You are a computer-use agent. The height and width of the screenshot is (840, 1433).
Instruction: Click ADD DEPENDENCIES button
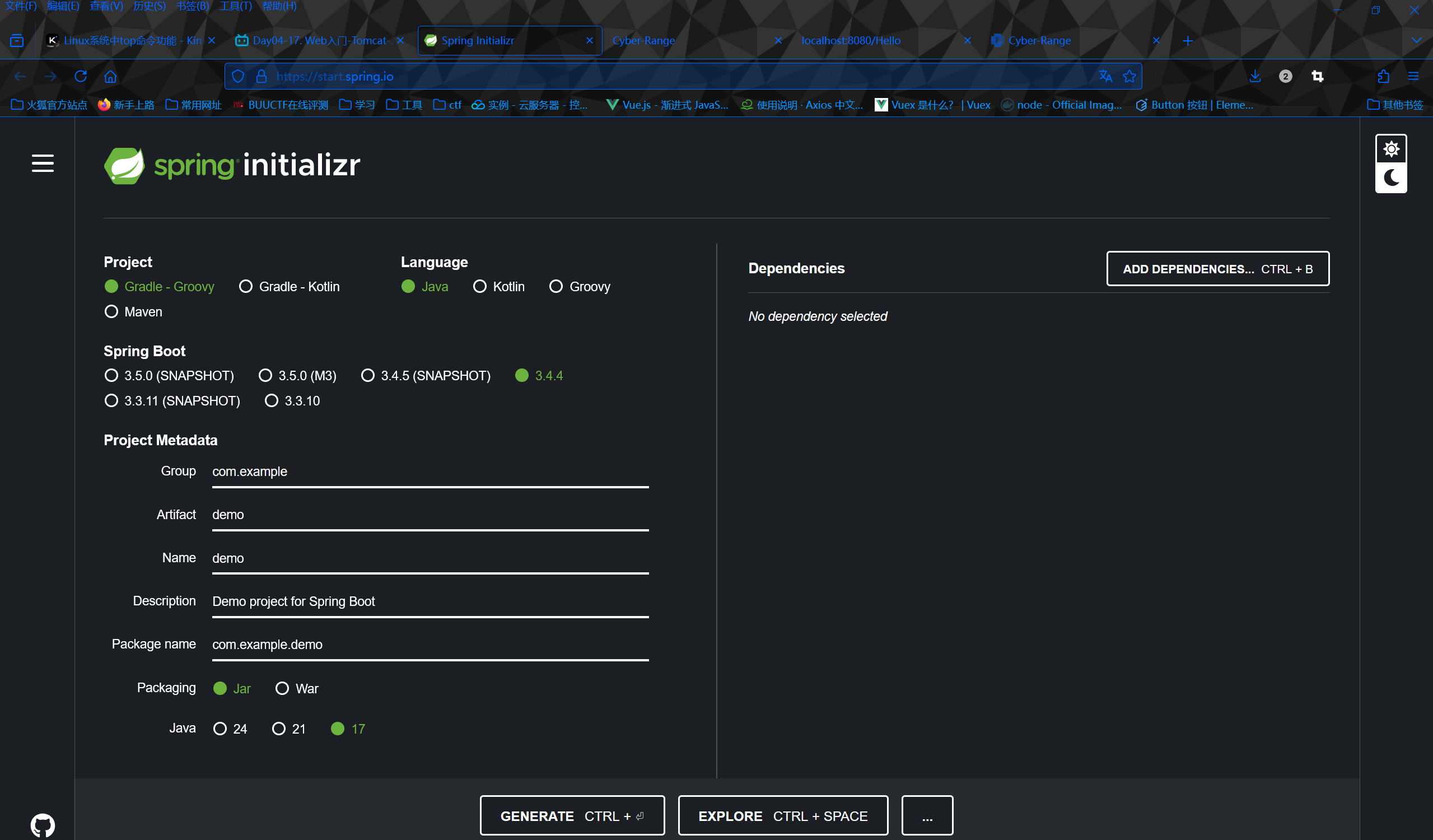pos(1217,269)
